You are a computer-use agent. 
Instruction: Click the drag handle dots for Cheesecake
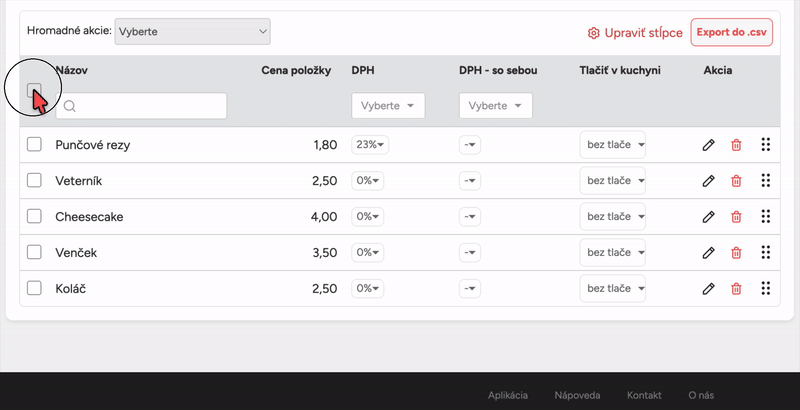point(765,217)
